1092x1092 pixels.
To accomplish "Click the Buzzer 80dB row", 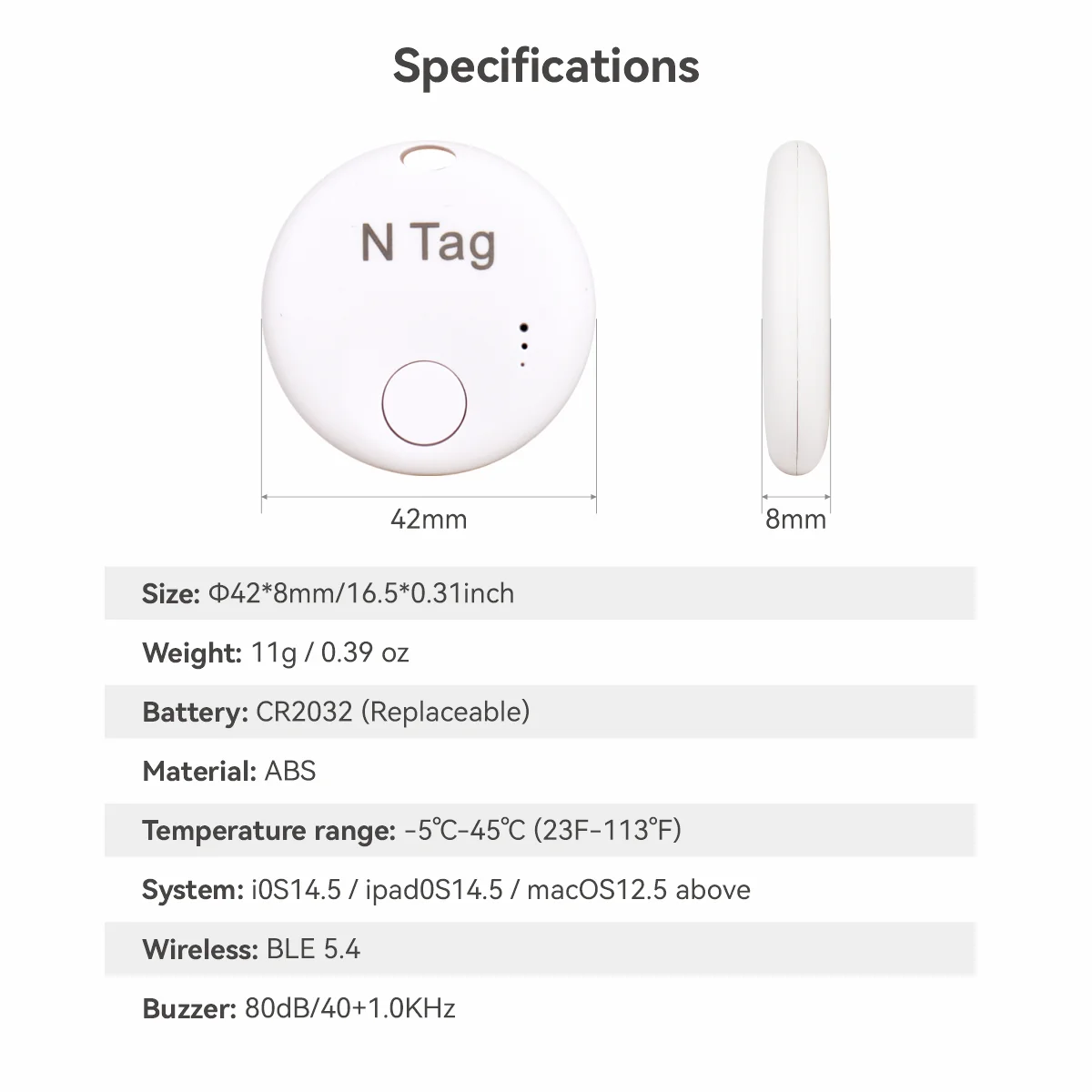I will point(540,1008).
